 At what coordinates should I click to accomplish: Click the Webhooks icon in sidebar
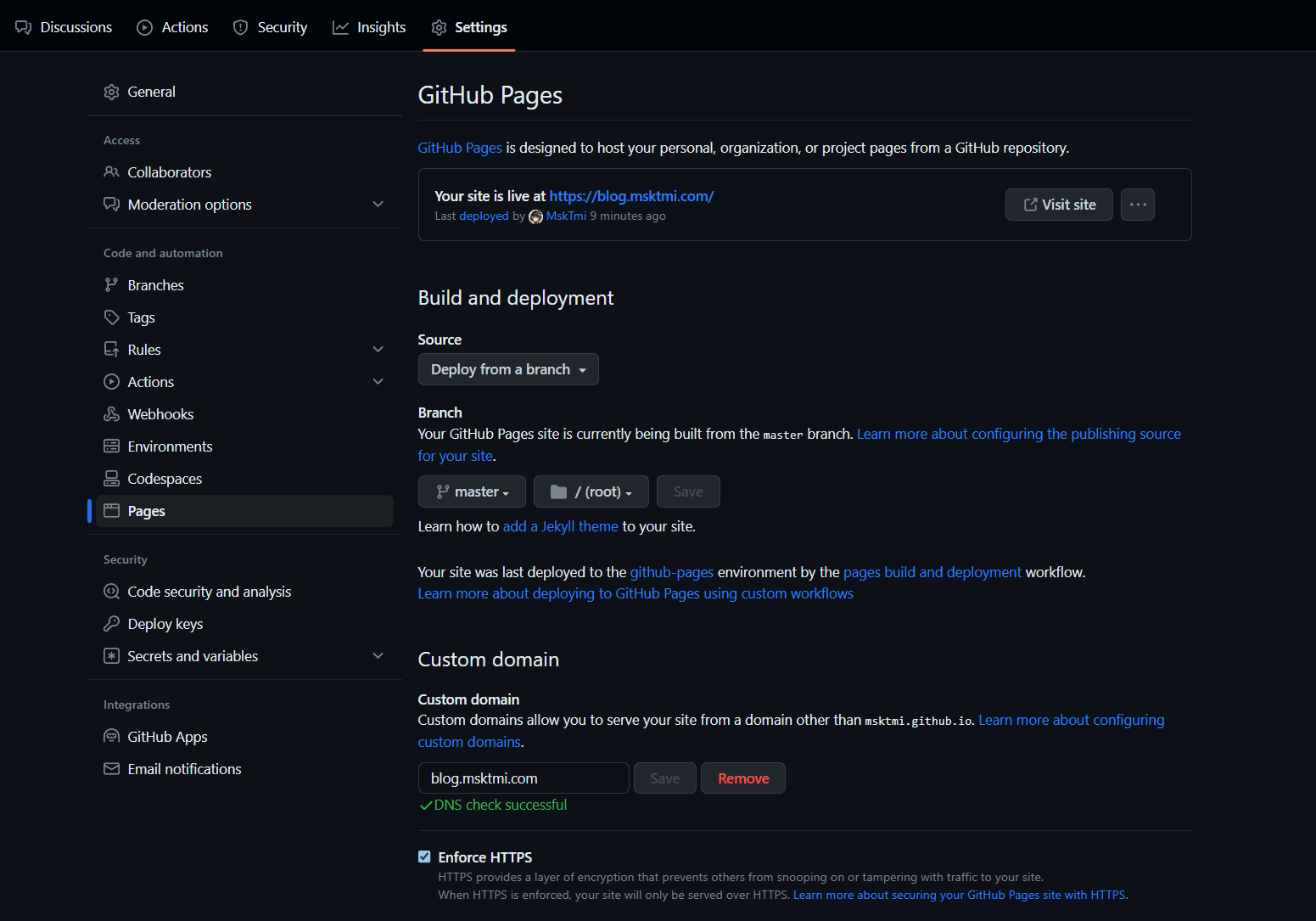tap(111, 414)
